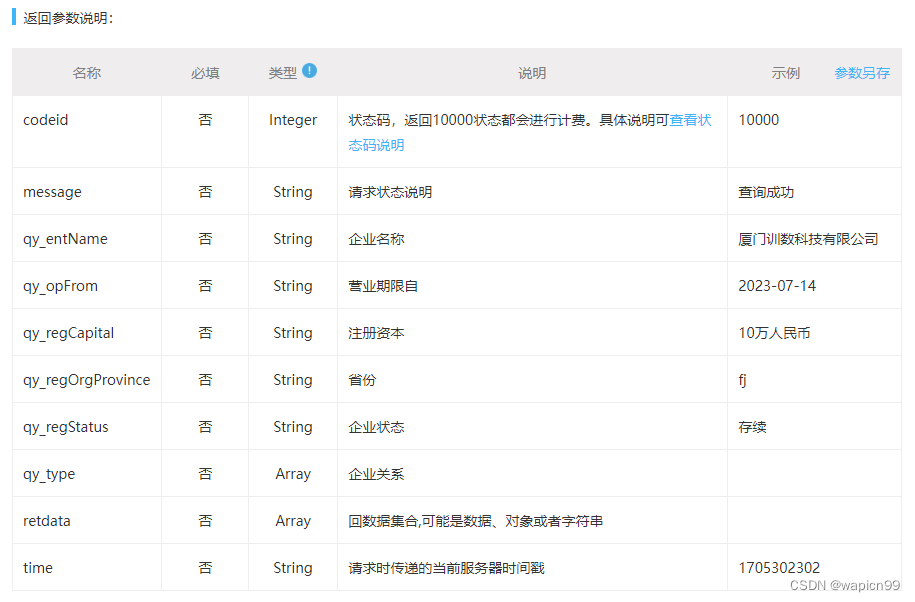This screenshot has height=602, width=915.
Task: Select the qy_regStatus parameter name
Action: (66, 428)
